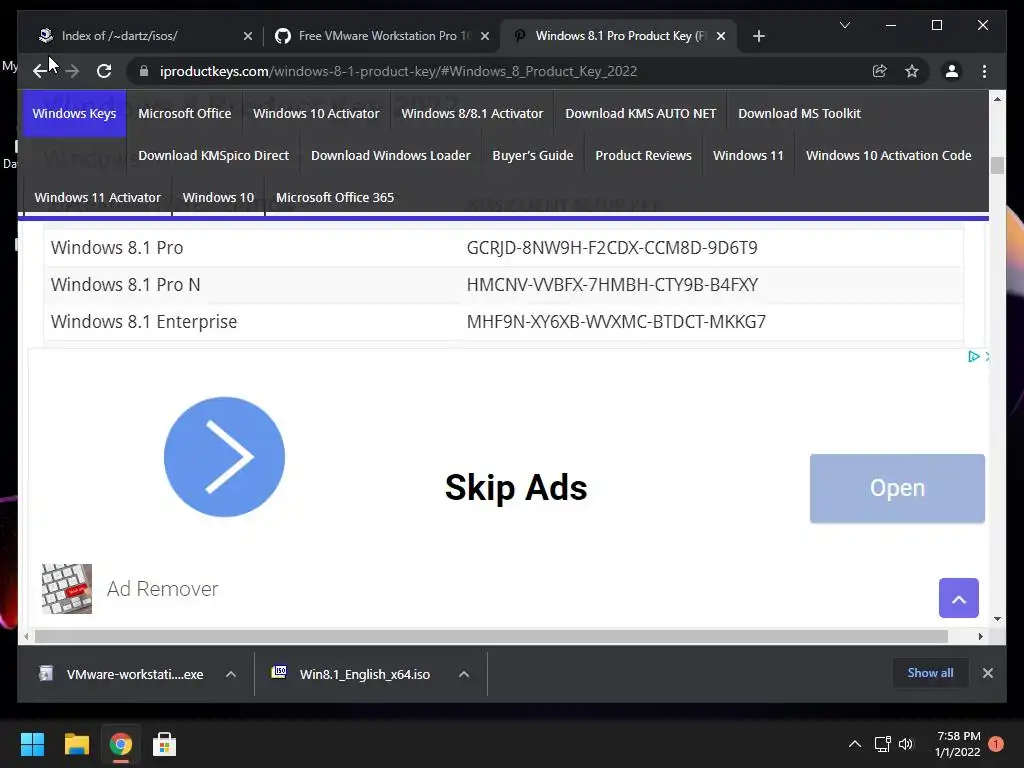Open the volume speaker tray icon
This screenshot has height=768, width=1024.
pos(906,744)
